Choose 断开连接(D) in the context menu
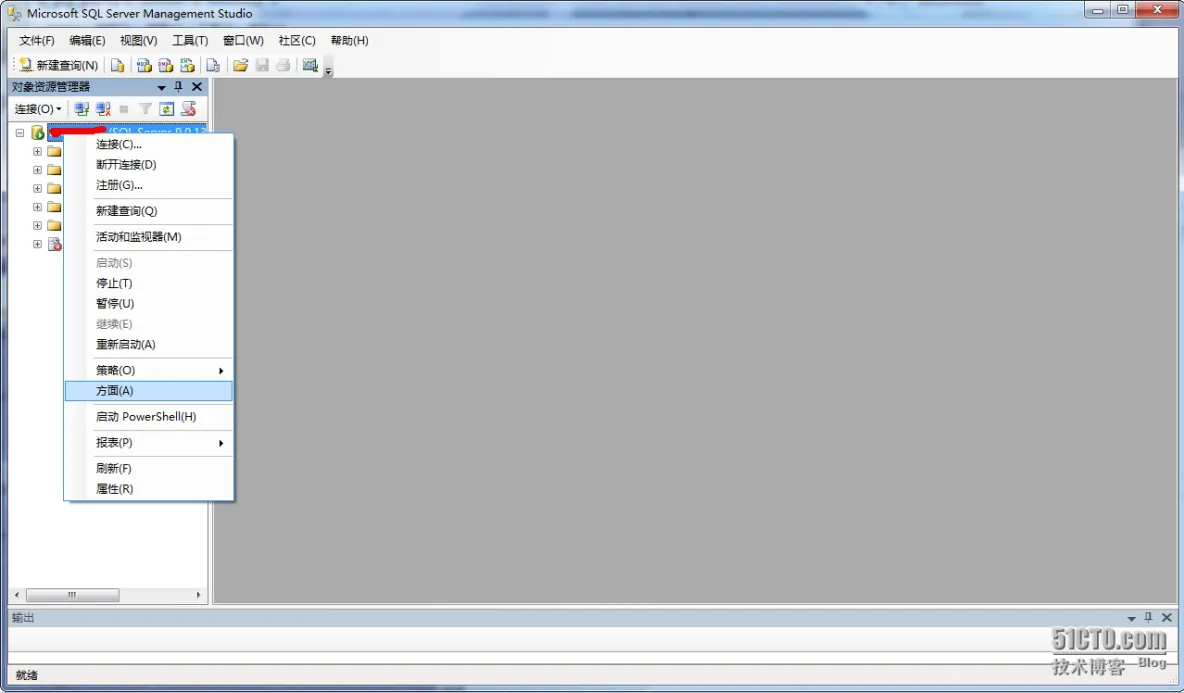The height and width of the screenshot is (693, 1184). [x=149, y=165]
